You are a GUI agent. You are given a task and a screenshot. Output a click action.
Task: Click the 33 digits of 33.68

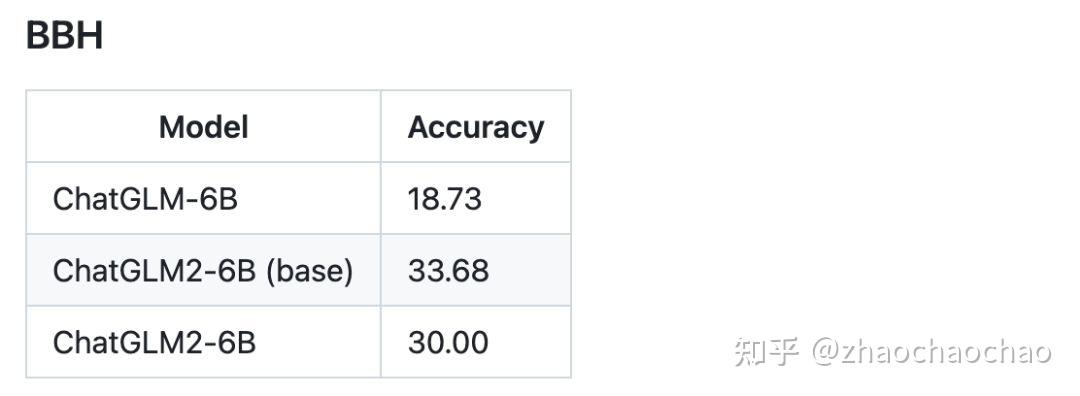(425, 271)
